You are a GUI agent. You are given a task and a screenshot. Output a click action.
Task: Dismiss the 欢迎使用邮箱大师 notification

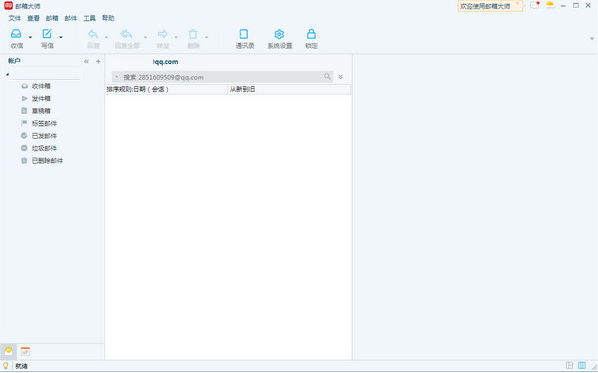point(518,4)
